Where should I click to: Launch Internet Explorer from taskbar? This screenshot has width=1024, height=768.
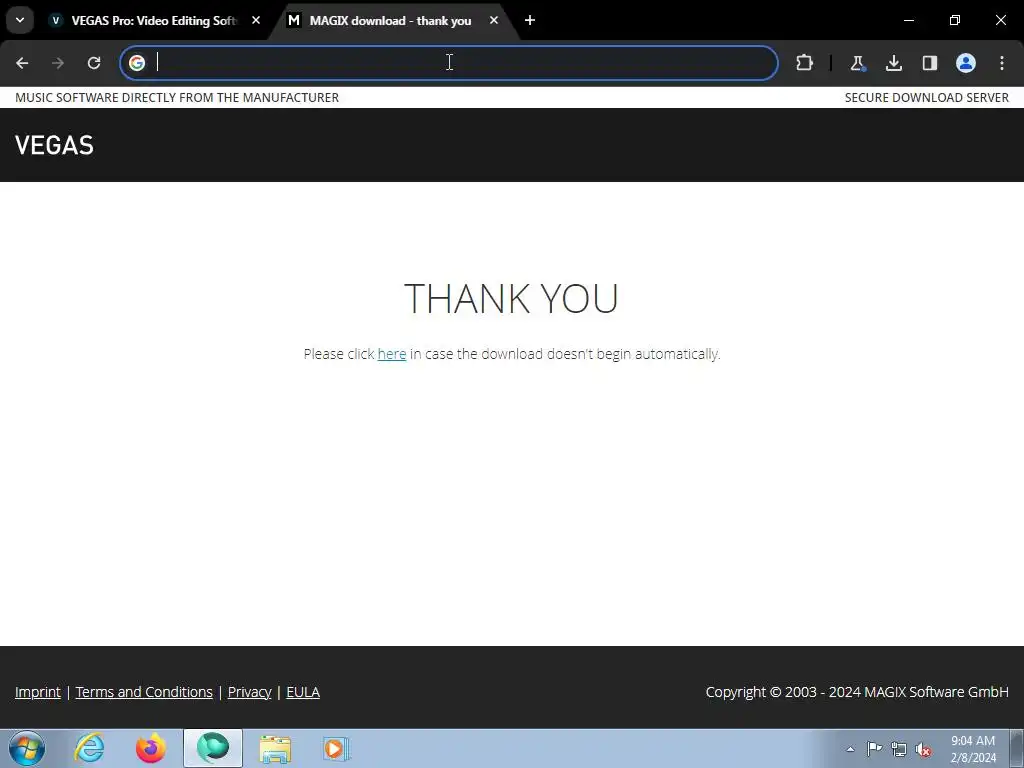[89, 748]
